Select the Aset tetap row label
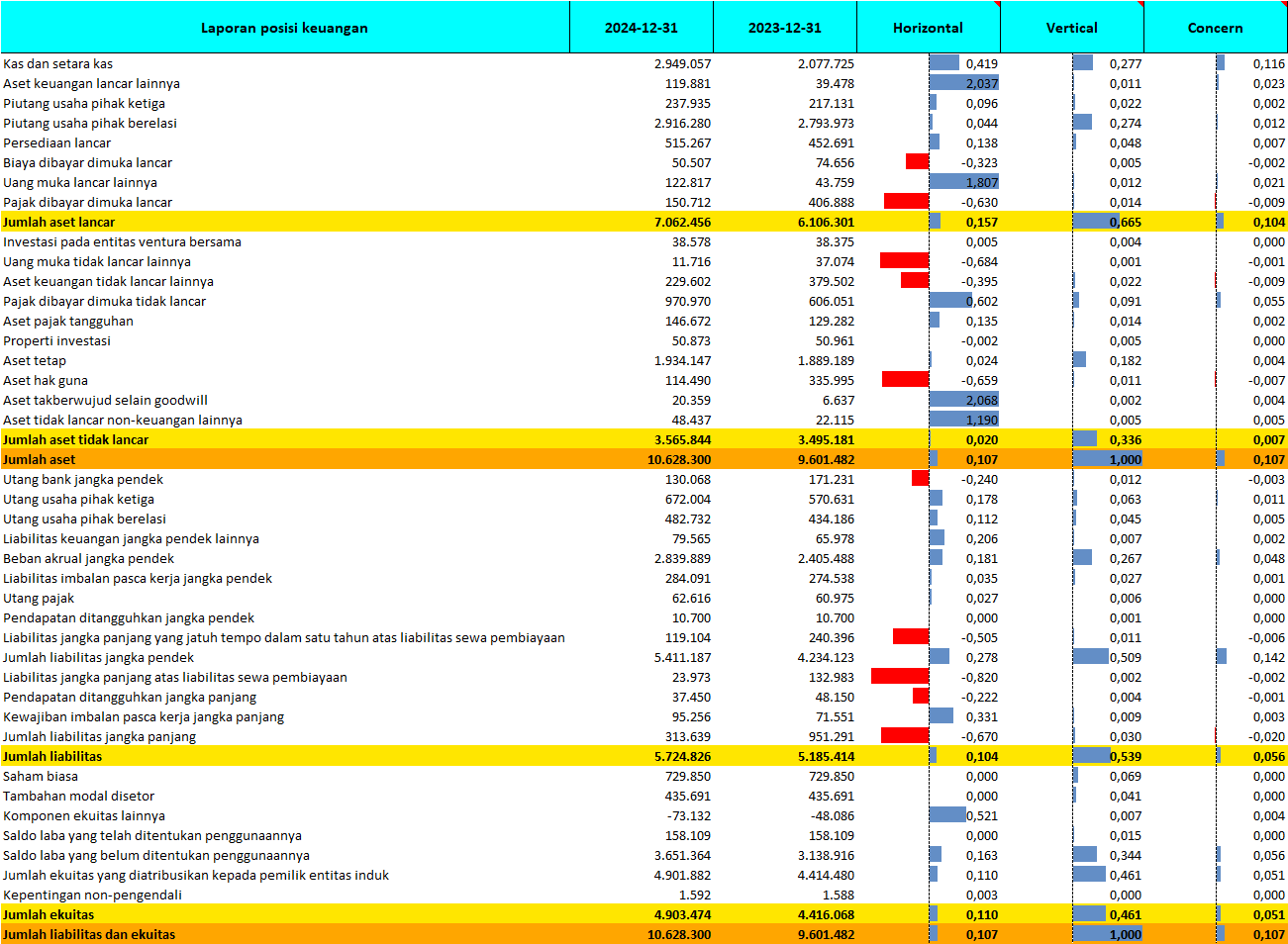Screen dimensions: 1288x944 point(35,361)
